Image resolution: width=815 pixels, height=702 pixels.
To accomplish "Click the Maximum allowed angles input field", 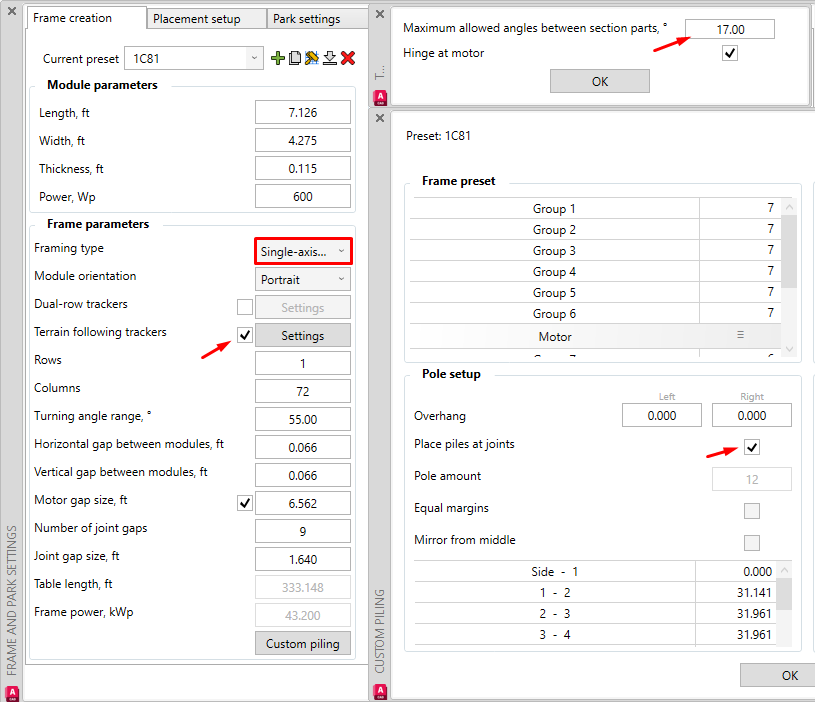I will click(730, 30).
